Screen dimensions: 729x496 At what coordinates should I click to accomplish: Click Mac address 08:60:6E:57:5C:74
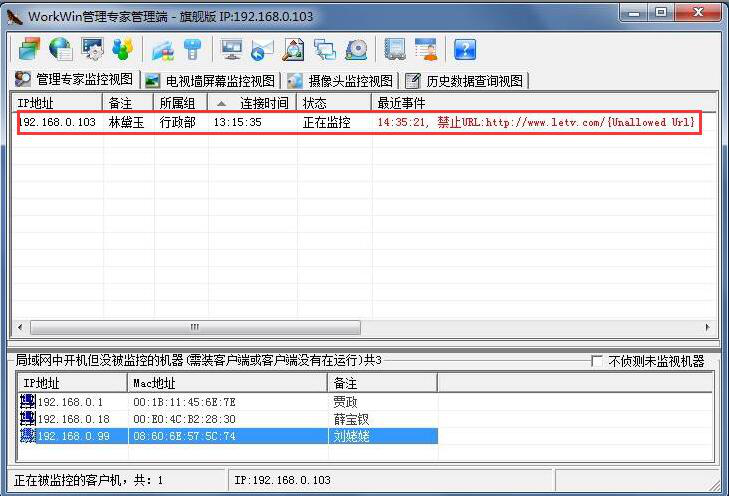coord(184,436)
